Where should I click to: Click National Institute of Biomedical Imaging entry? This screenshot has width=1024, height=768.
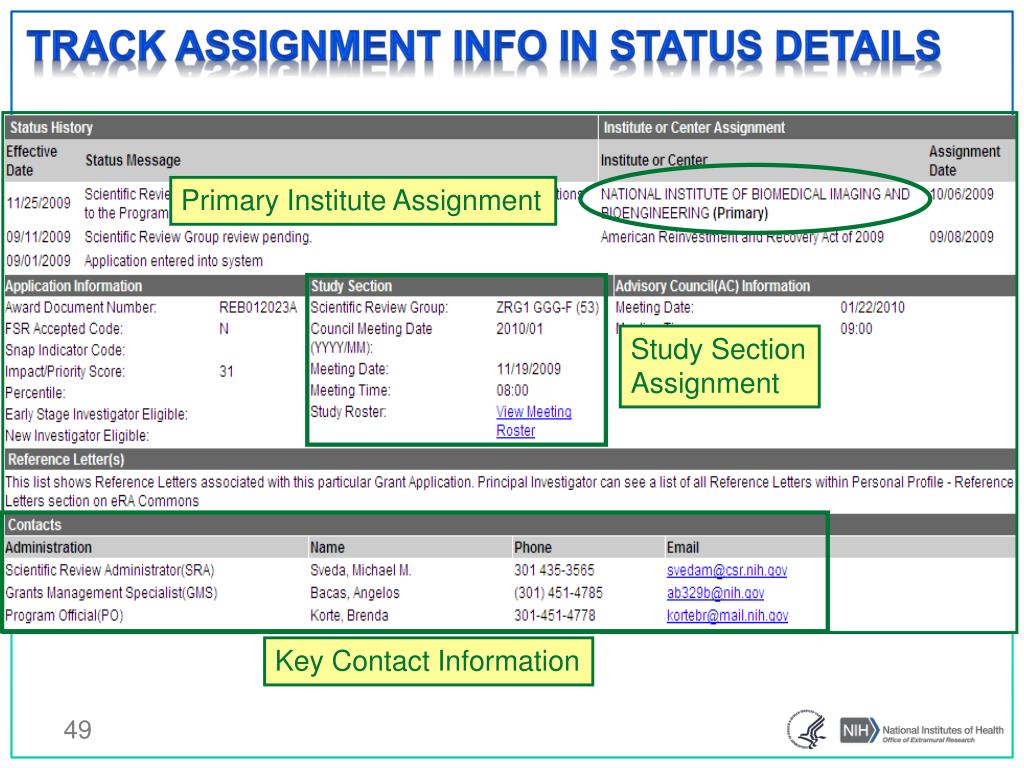coord(755,203)
